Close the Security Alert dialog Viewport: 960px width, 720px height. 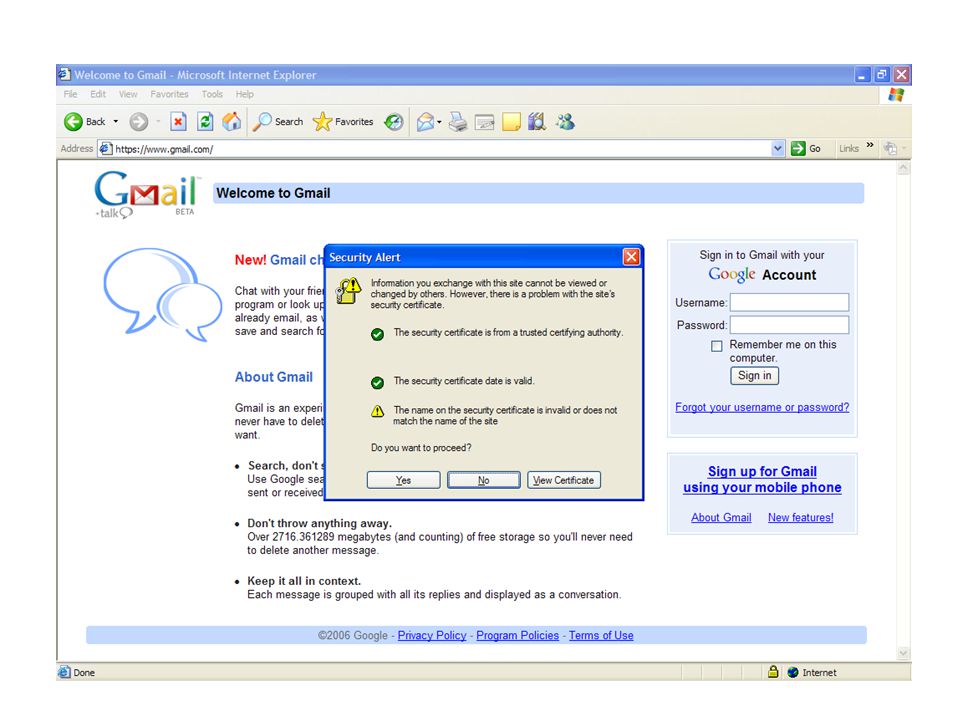(x=631, y=257)
